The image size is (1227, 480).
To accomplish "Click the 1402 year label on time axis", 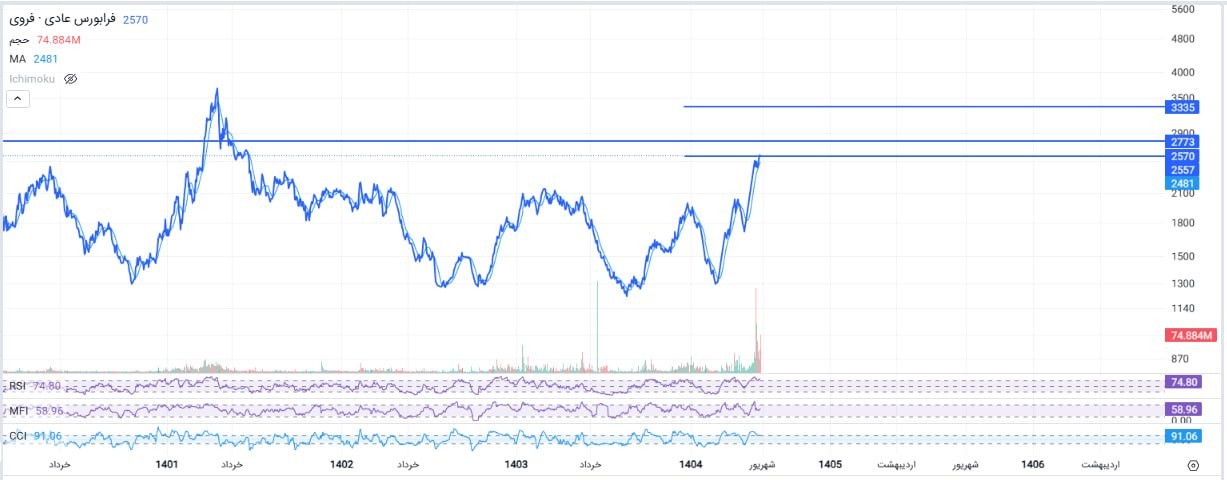I will pos(342,464).
